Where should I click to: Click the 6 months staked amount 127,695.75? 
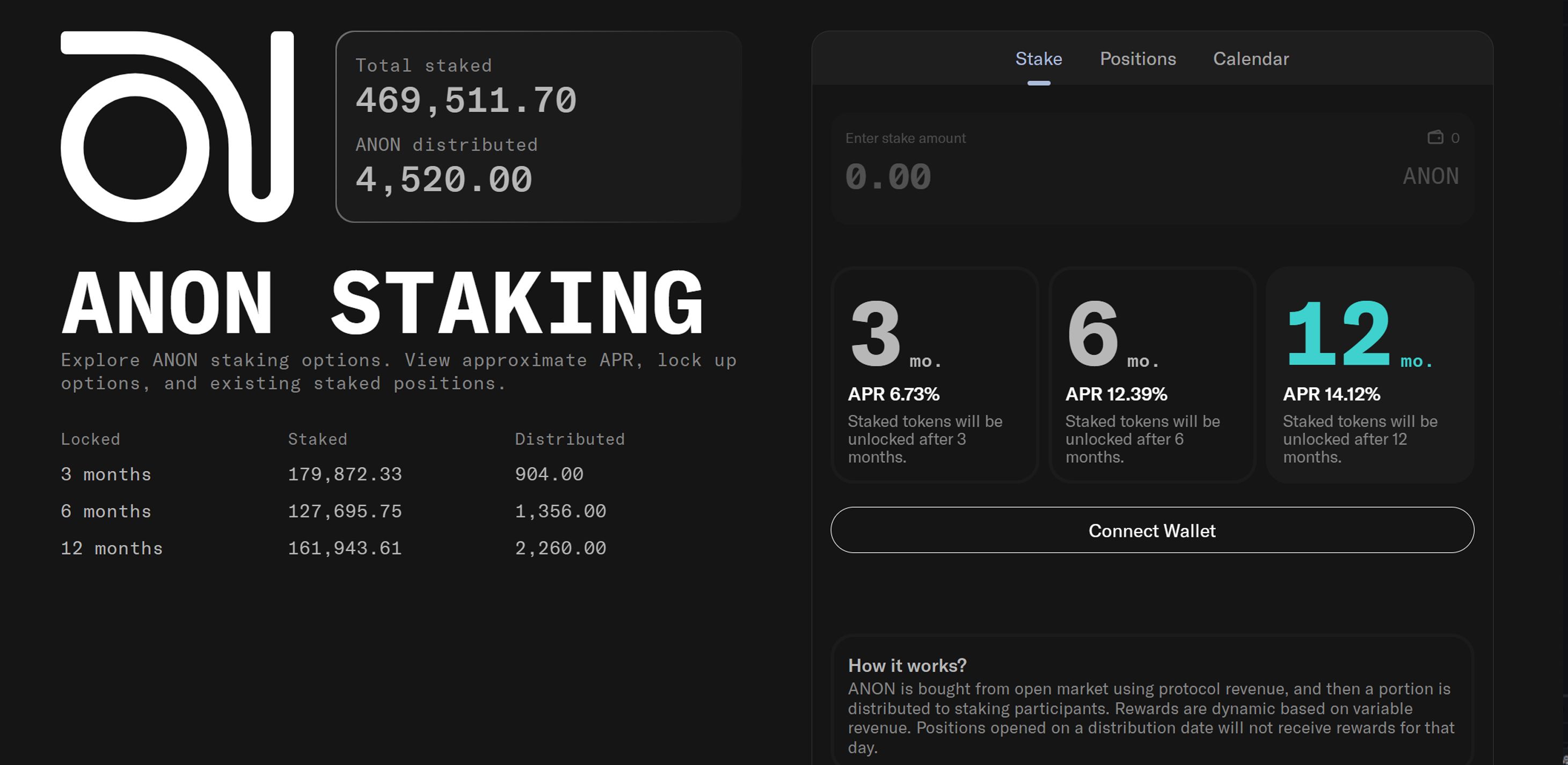tap(345, 511)
